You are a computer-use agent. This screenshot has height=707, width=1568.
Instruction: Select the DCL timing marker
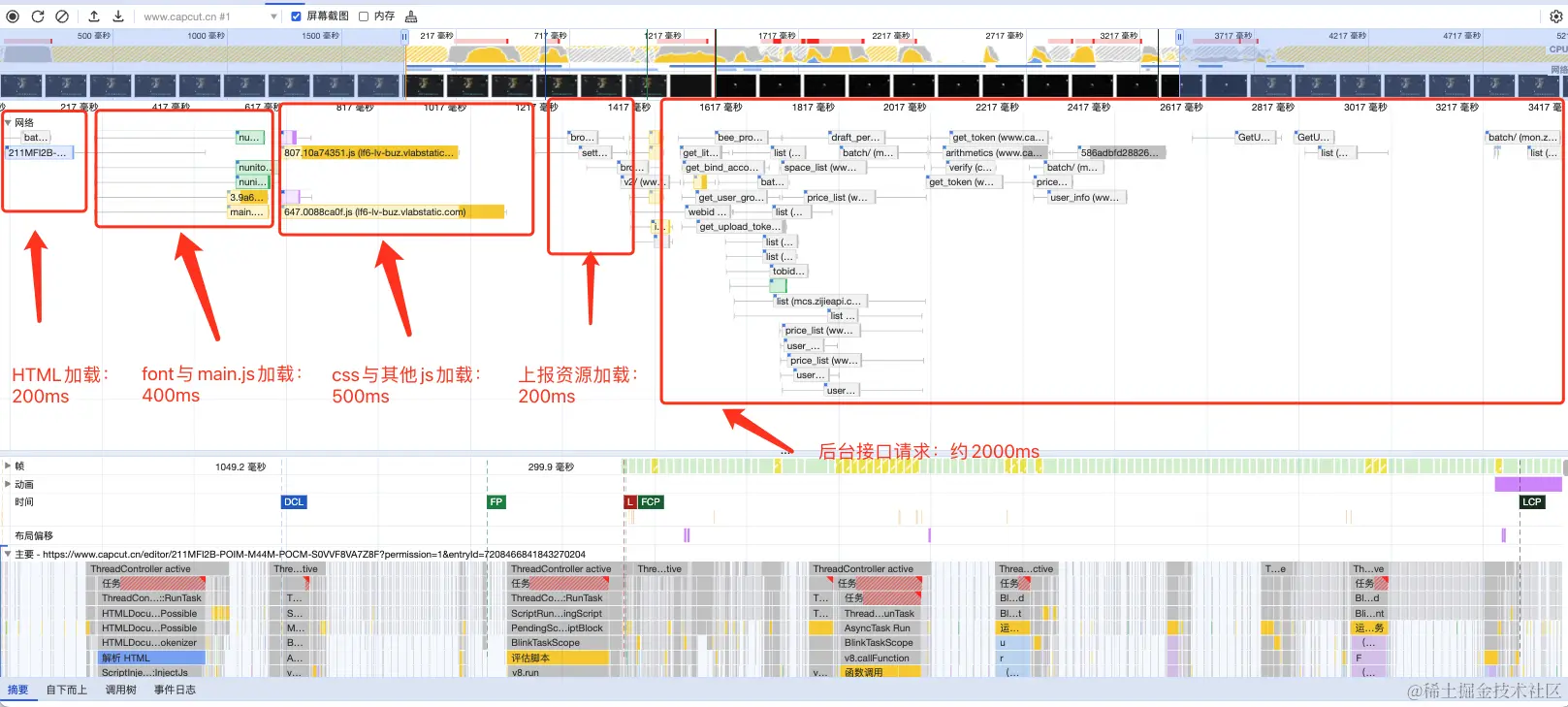(294, 502)
